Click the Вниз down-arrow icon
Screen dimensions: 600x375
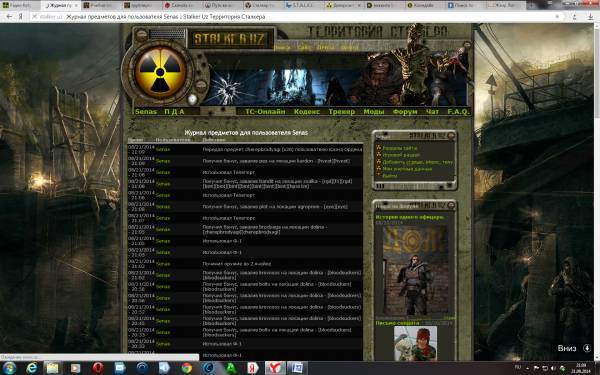coord(587,348)
